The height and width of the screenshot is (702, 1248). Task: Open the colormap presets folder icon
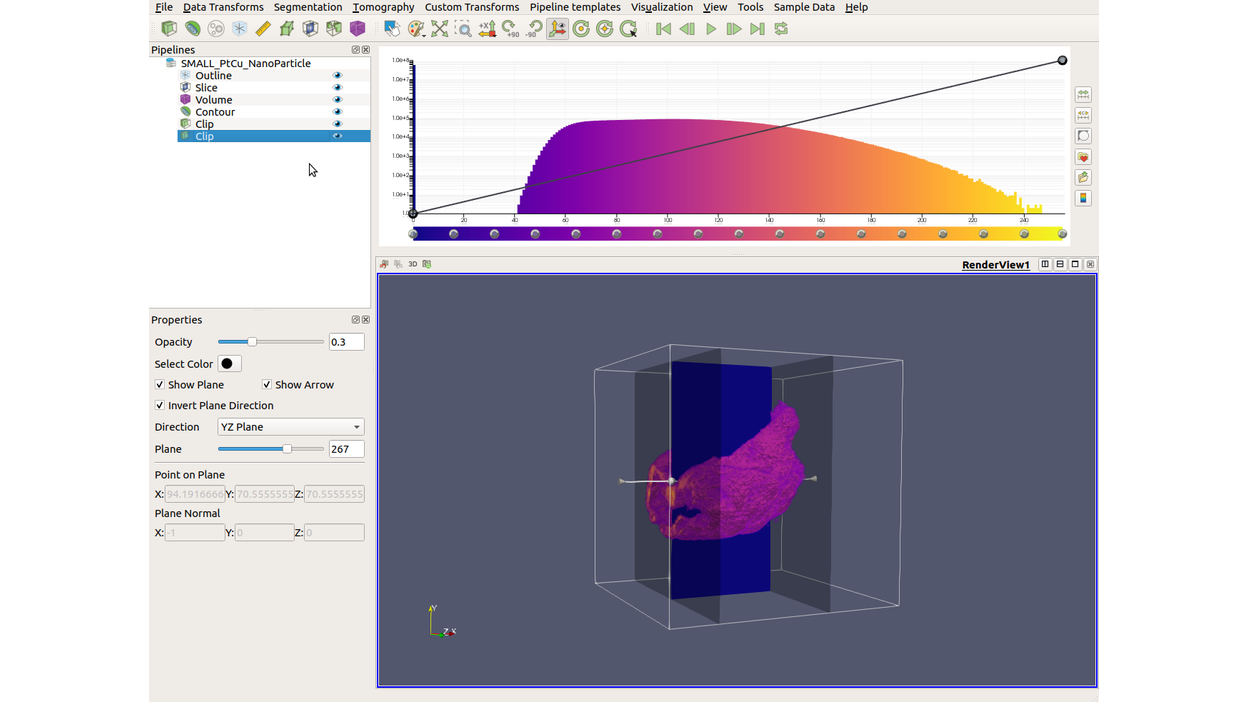(x=1082, y=177)
